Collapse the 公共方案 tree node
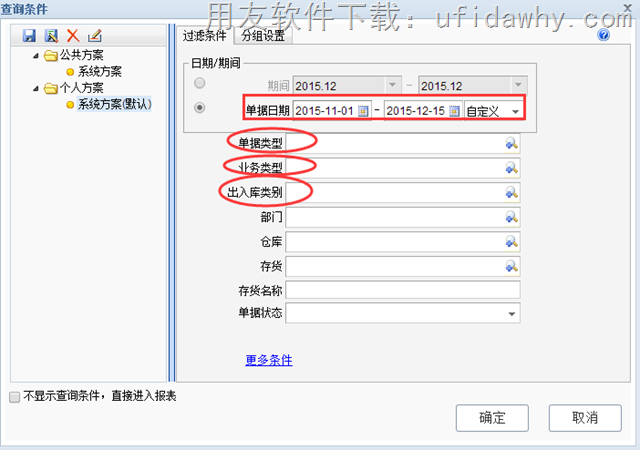This screenshot has height=450, width=640. pos(36,56)
